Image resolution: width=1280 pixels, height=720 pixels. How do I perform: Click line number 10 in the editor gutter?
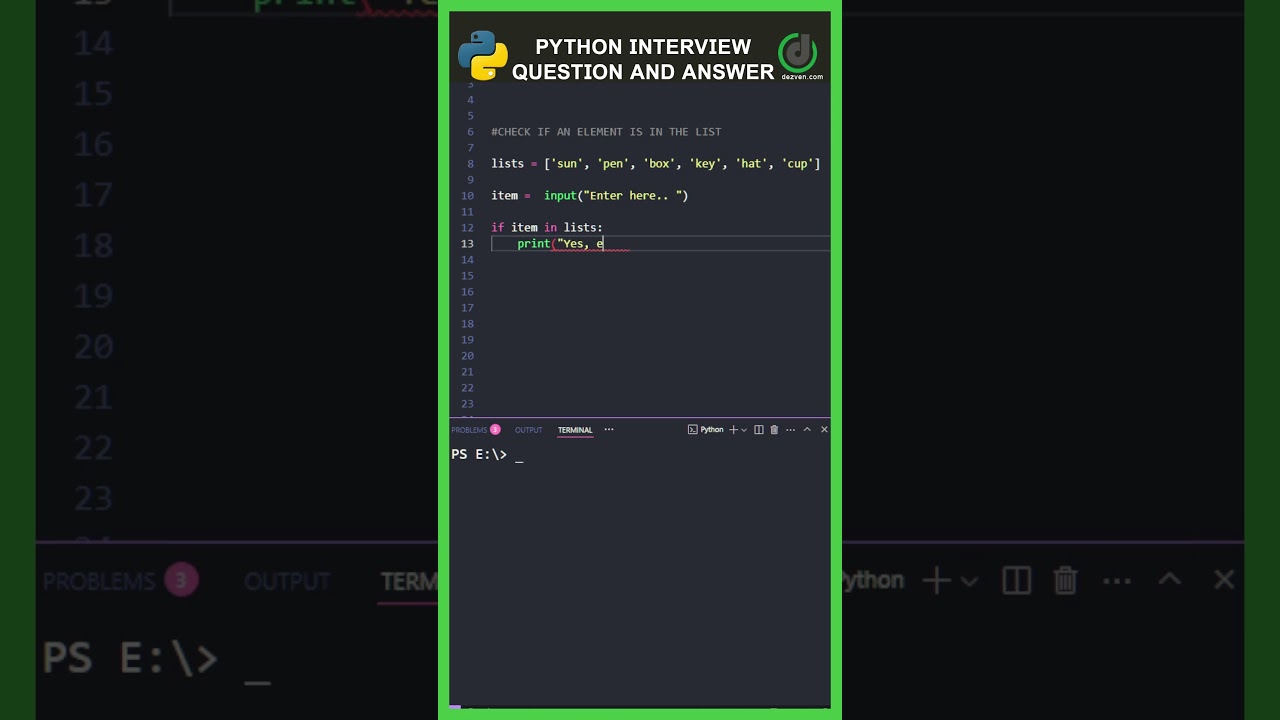point(469,196)
